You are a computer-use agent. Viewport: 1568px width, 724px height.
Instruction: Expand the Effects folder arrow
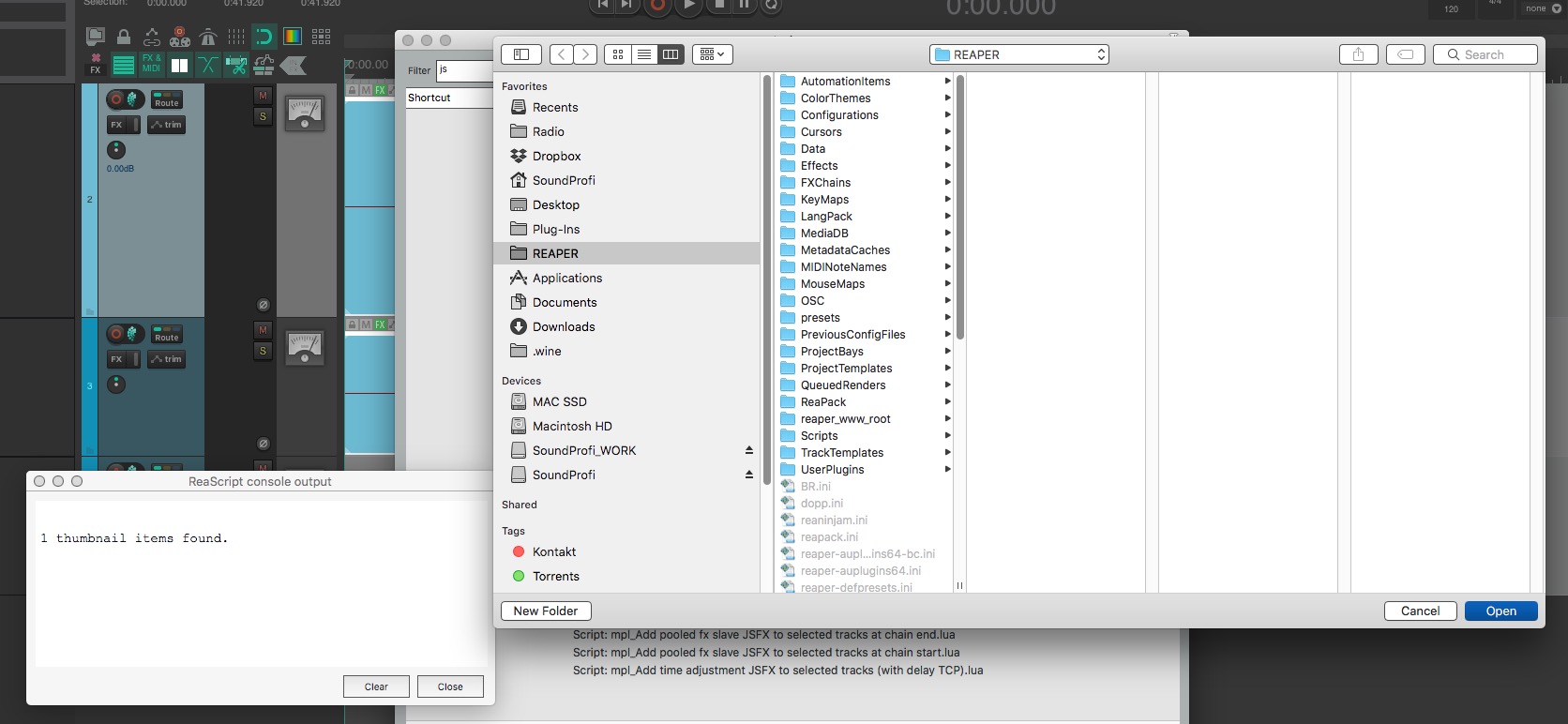(947, 166)
